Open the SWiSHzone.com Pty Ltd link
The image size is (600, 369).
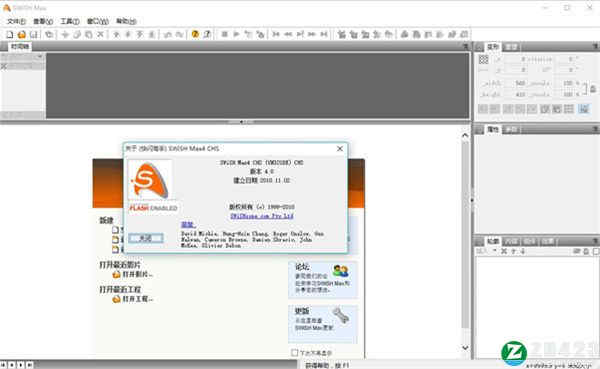click(262, 216)
